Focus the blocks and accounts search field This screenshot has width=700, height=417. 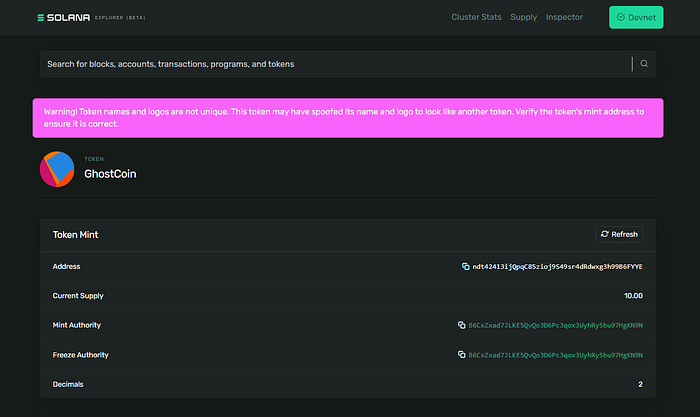coord(330,64)
